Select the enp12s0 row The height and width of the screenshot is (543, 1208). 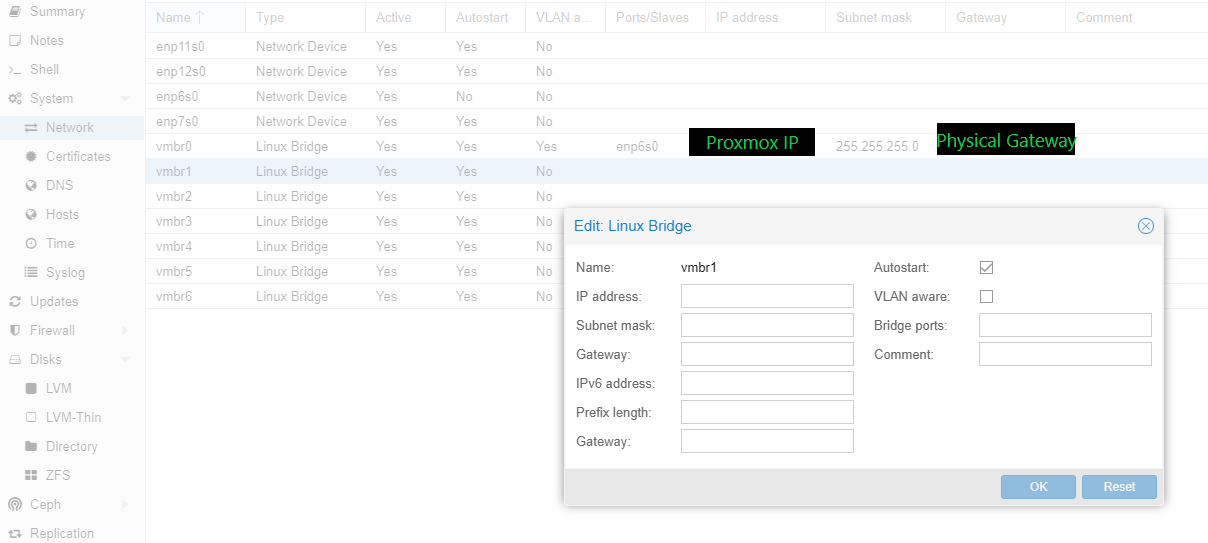pos(676,72)
